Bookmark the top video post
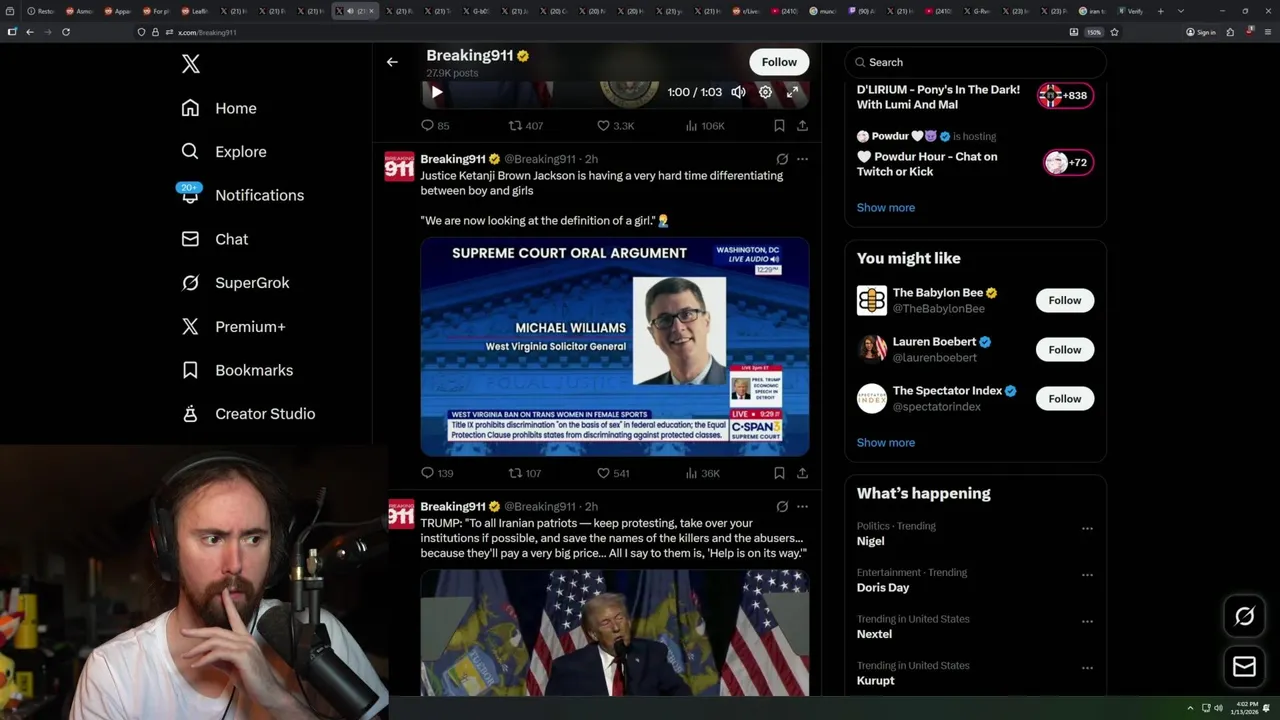 pyautogui.click(x=779, y=126)
